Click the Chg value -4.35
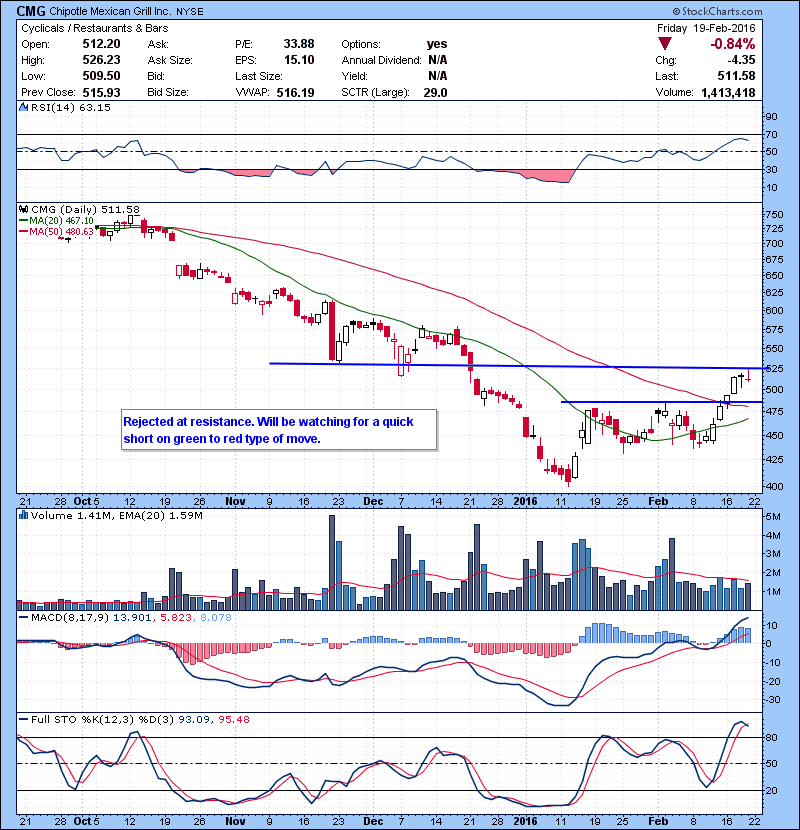Viewport: 800px width, 830px height. (x=741, y=60)
